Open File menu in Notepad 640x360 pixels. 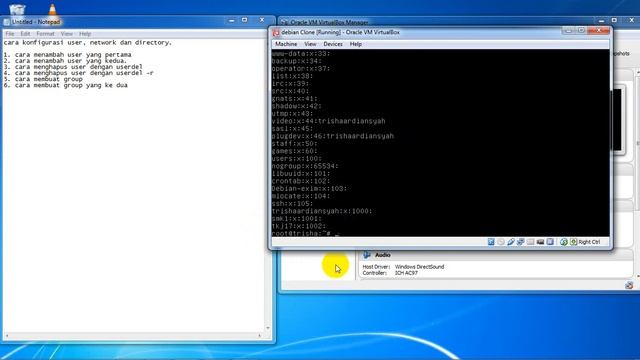coord(10,34)
